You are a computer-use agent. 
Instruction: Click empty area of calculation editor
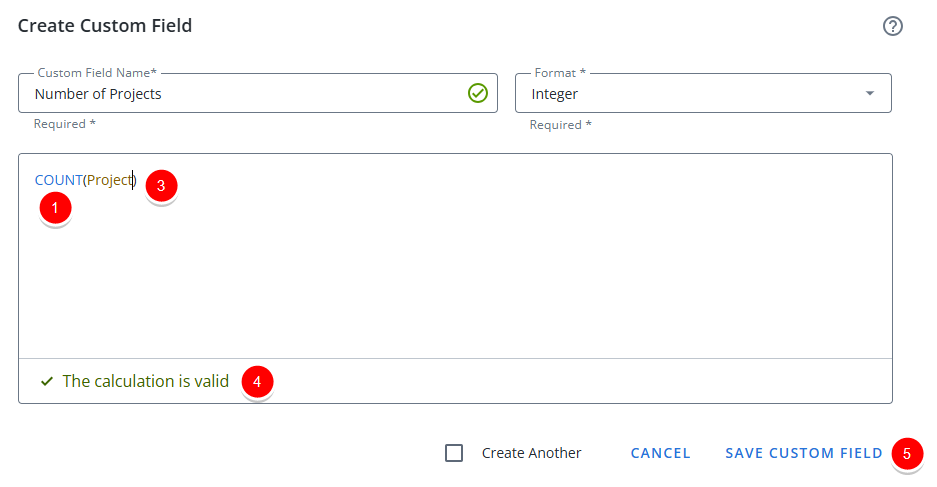tap(455, 281)
